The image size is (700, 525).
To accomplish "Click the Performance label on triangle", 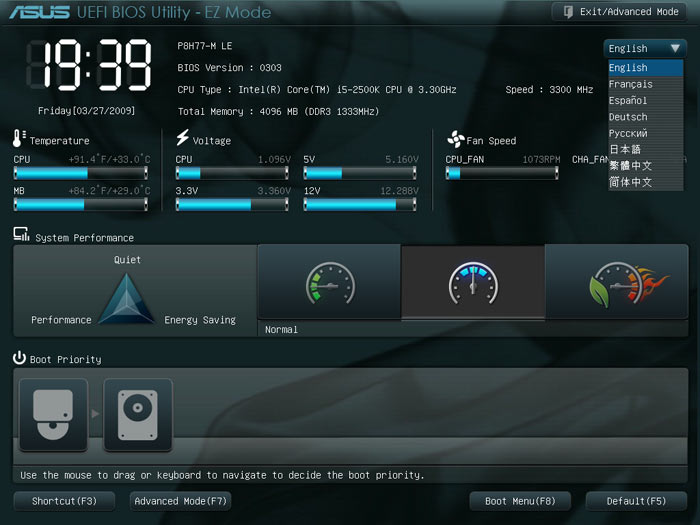I will coord(61,320).
